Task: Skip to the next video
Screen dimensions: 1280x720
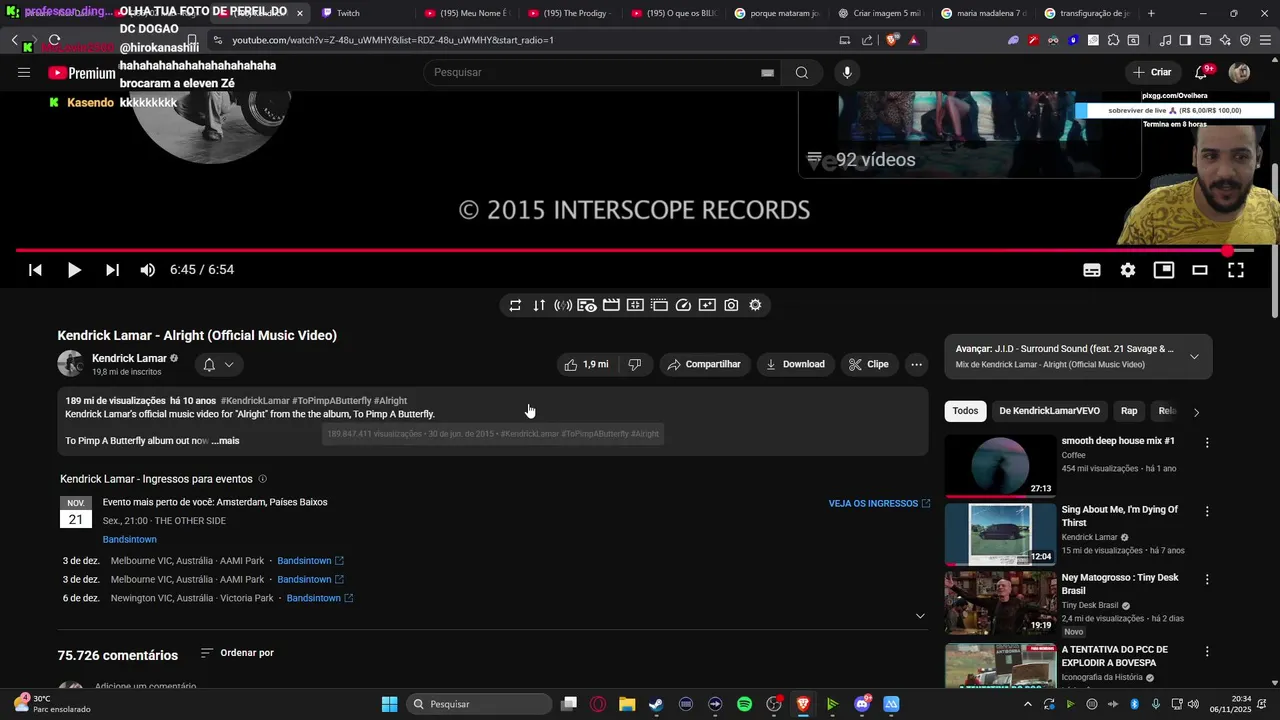Action: coord(112,270)
